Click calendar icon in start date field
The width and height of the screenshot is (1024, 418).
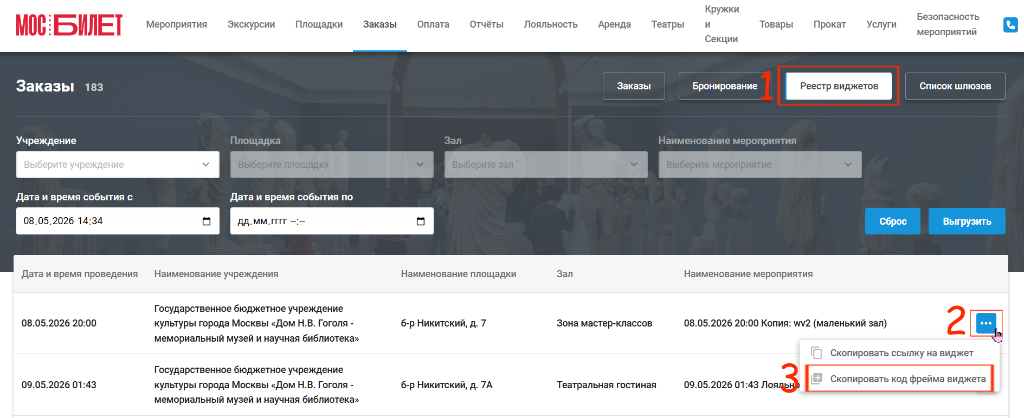pos(207,221)
